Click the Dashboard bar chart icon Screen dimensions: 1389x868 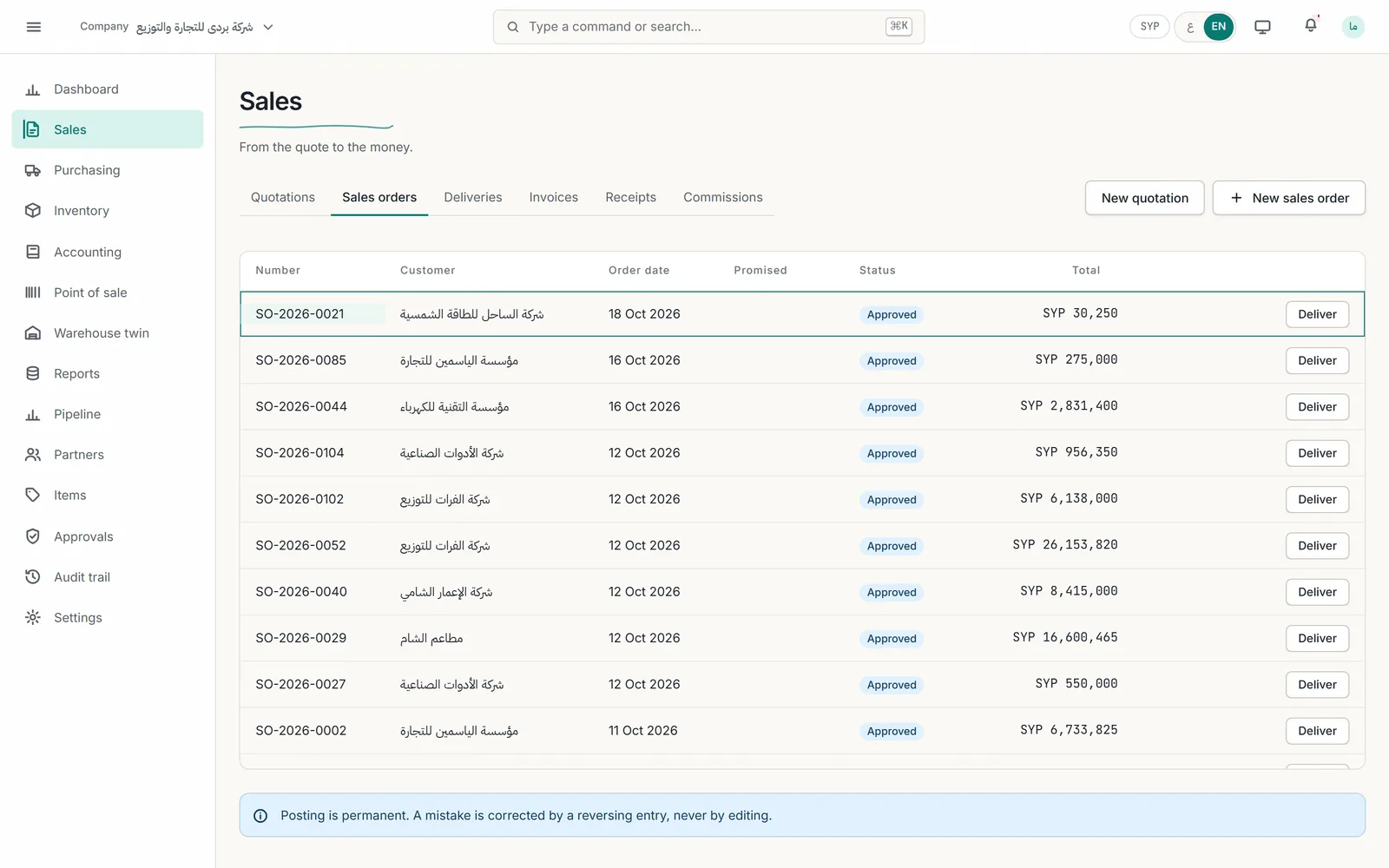[33, 89]
